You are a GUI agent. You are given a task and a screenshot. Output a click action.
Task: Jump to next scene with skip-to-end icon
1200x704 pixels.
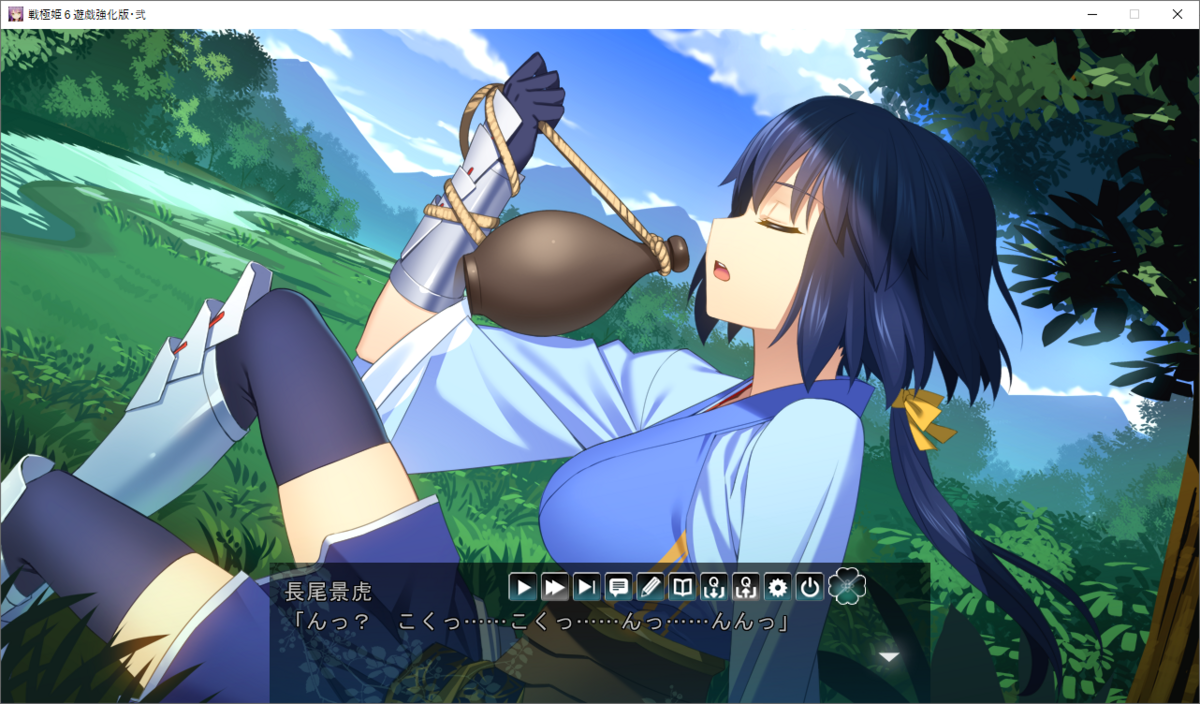click(x=587, y=587)
